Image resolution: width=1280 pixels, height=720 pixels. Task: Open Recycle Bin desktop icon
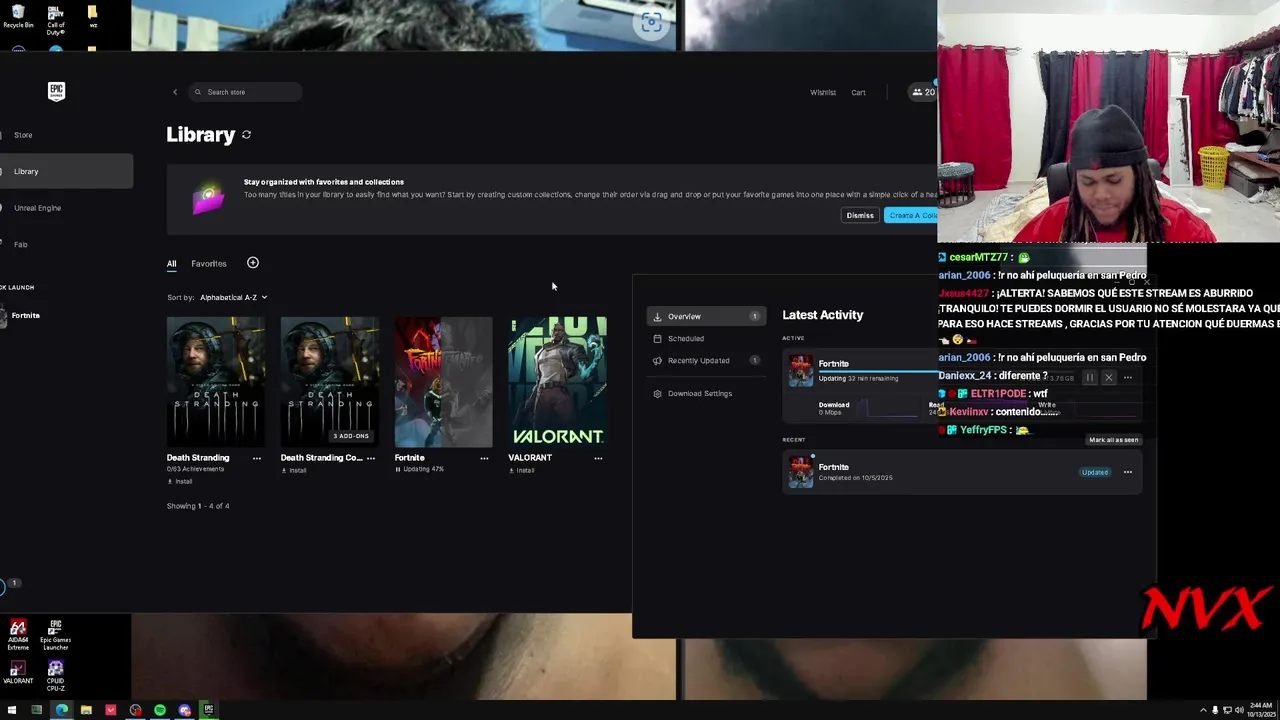(18, 17)
